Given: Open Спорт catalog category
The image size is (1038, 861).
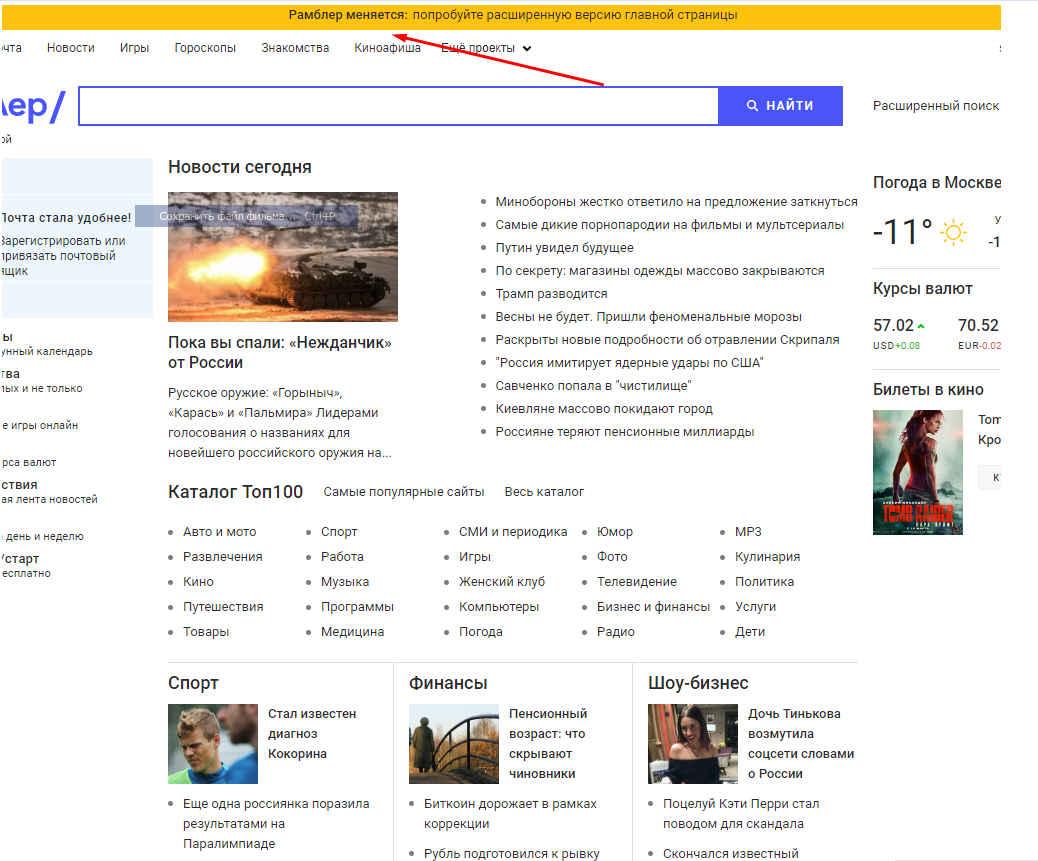Looking at the screenshot, I should [x=339, y=532].
